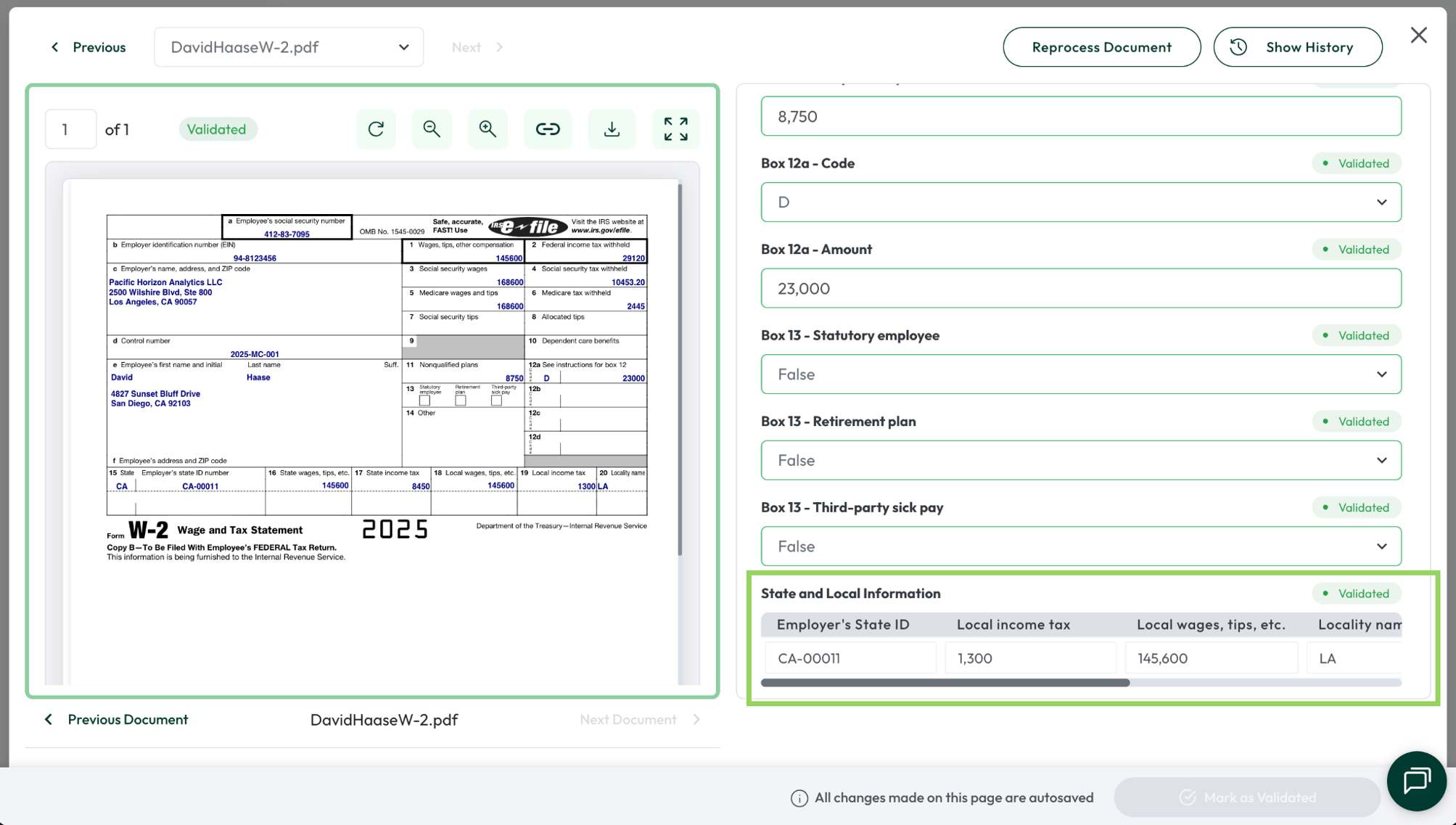Expand the Box 12a - Code dropdown
1456x825 pixels.
click(1081, 202)
